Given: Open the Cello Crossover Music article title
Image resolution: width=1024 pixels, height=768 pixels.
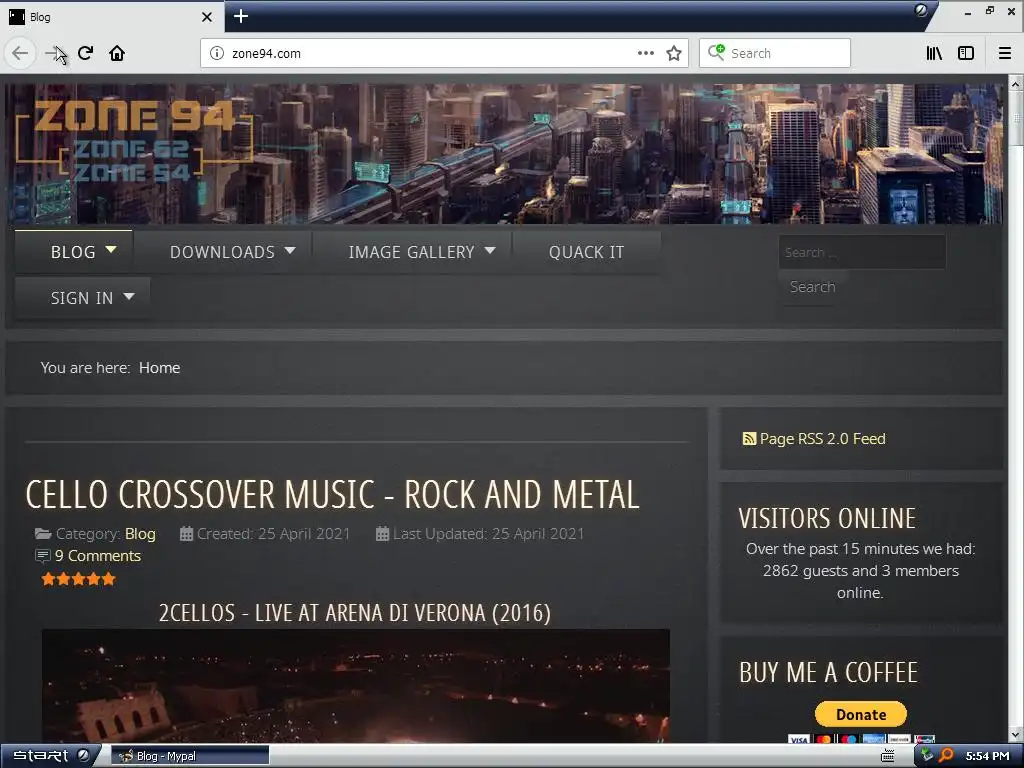Looking at the screenshot, I should (x=332, y=494).
